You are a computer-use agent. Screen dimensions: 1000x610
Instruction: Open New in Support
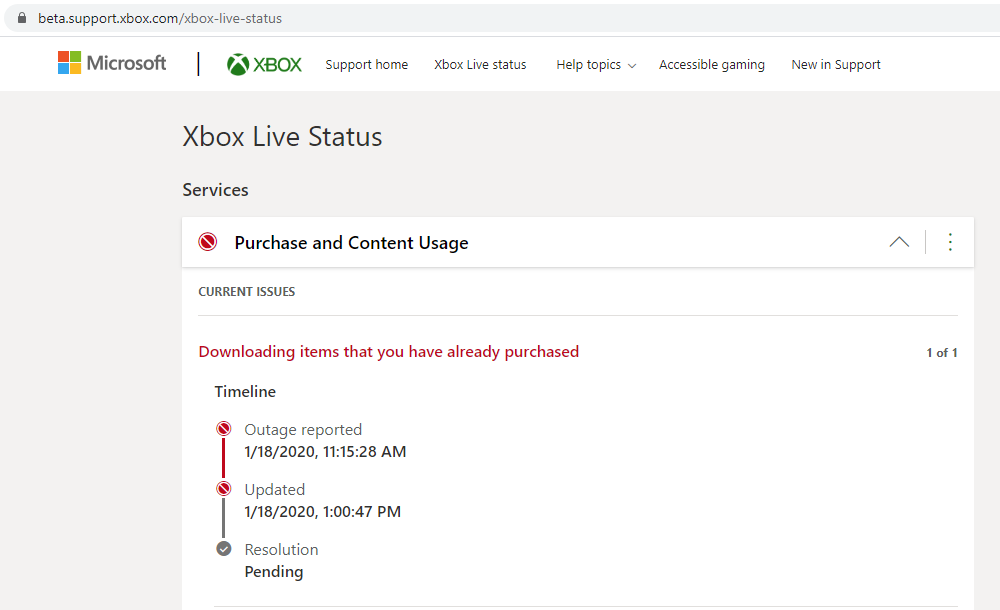tap(835, 65)
